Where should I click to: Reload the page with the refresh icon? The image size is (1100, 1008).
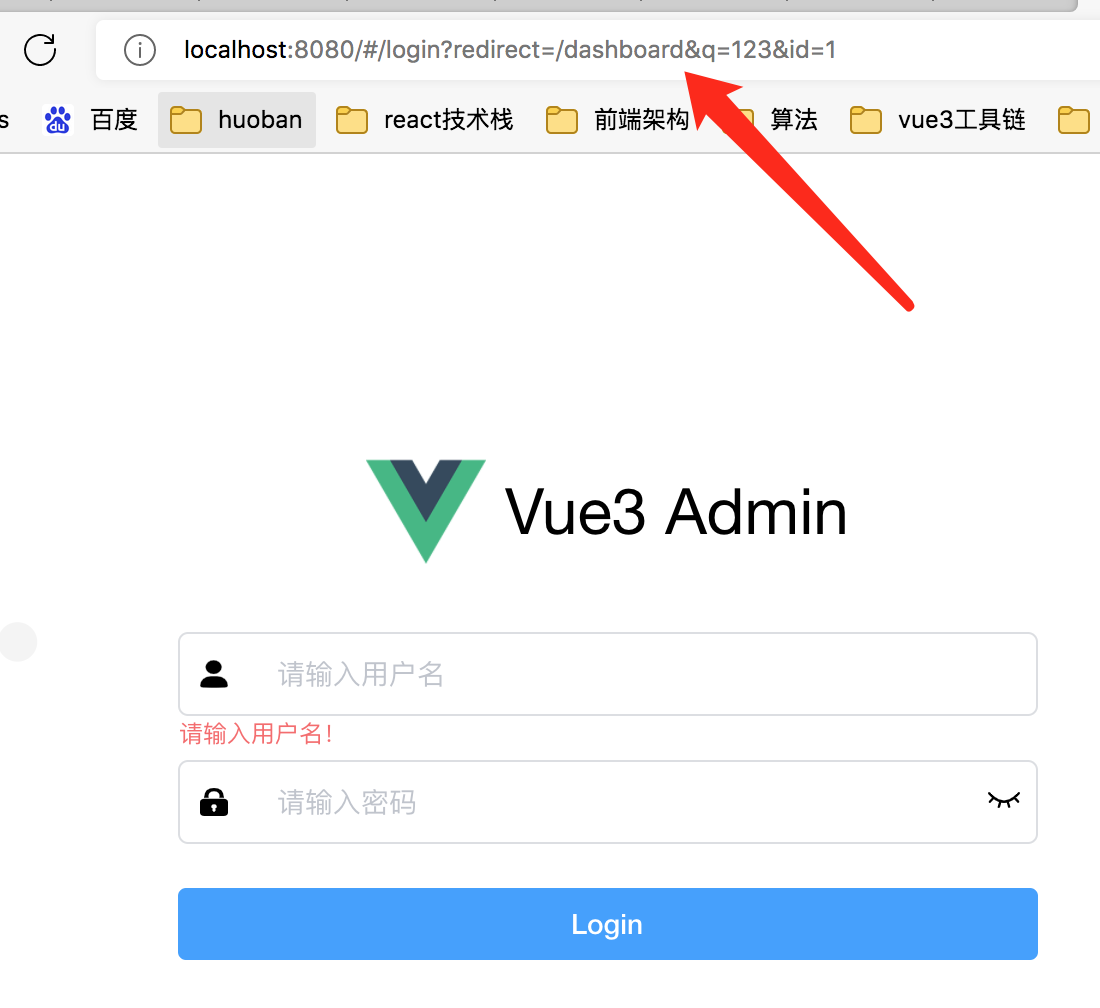(40, 50)
